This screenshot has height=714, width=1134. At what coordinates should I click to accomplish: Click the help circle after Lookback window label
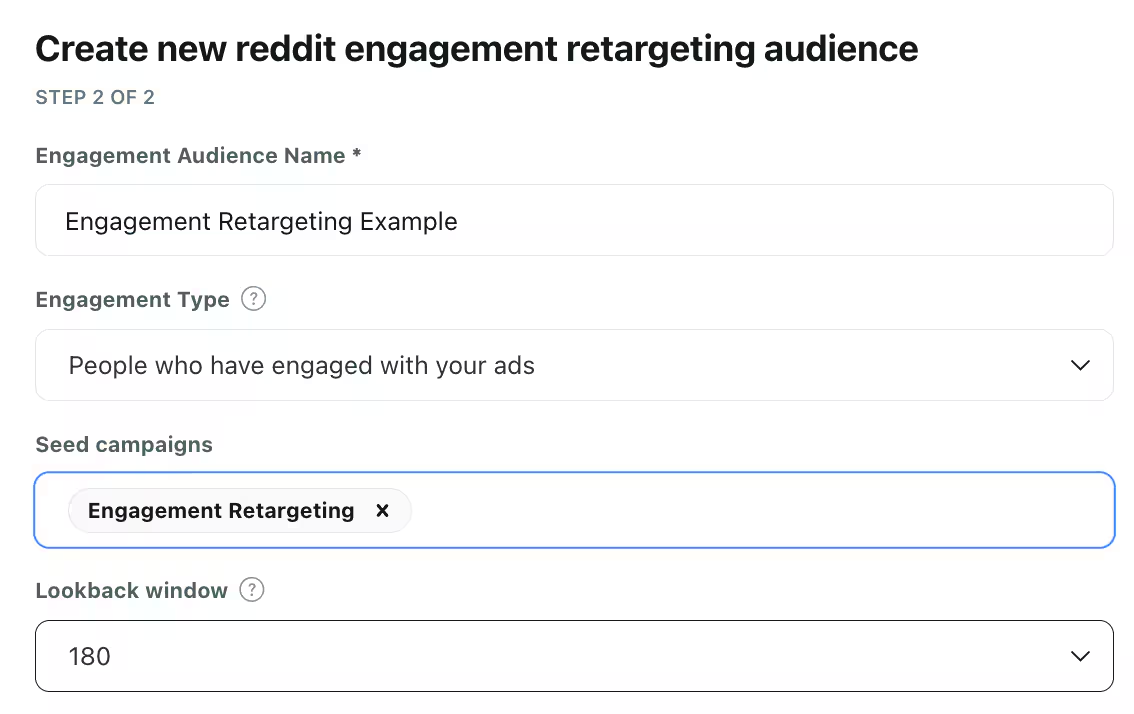pyautogui.click(x=253, y=590)
